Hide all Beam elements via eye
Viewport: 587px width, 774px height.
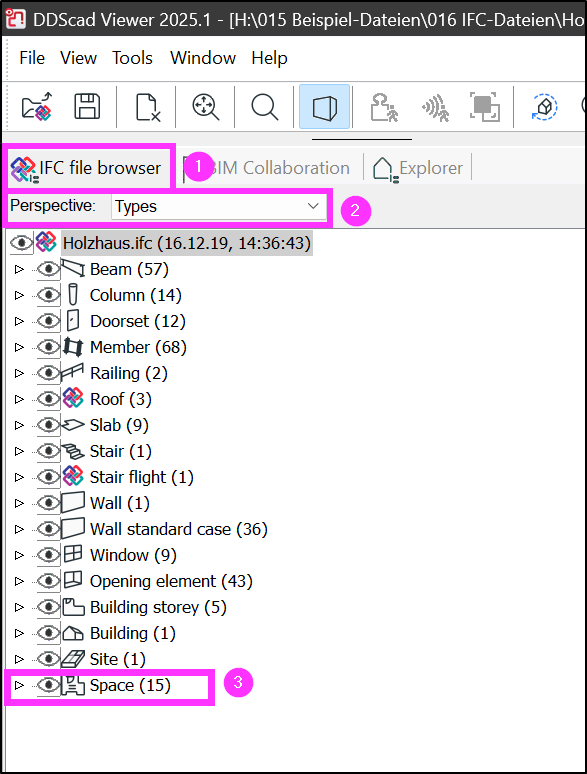click(x=48, y=269)
